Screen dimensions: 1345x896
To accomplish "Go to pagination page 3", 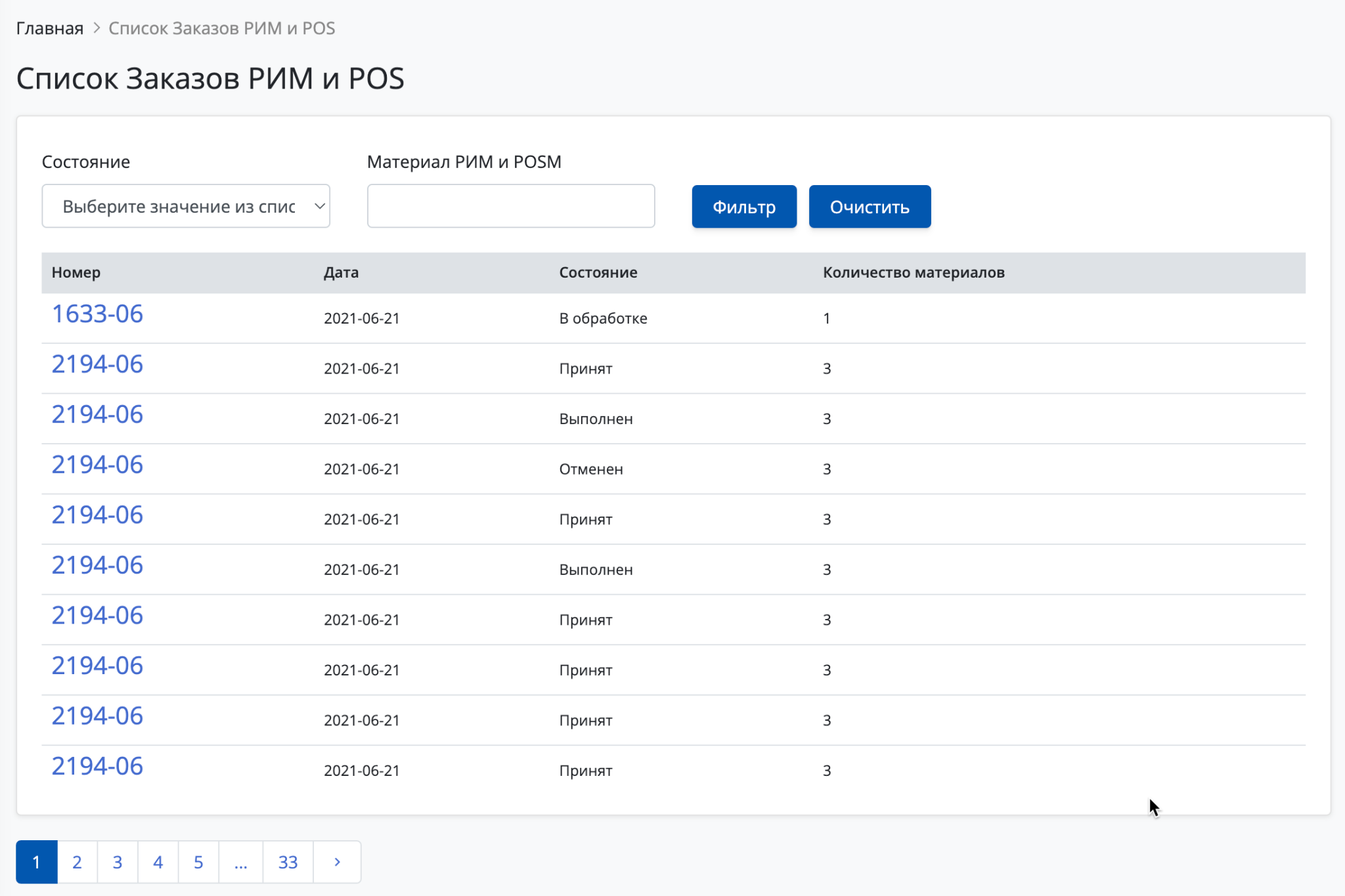I will pos(118,862).
